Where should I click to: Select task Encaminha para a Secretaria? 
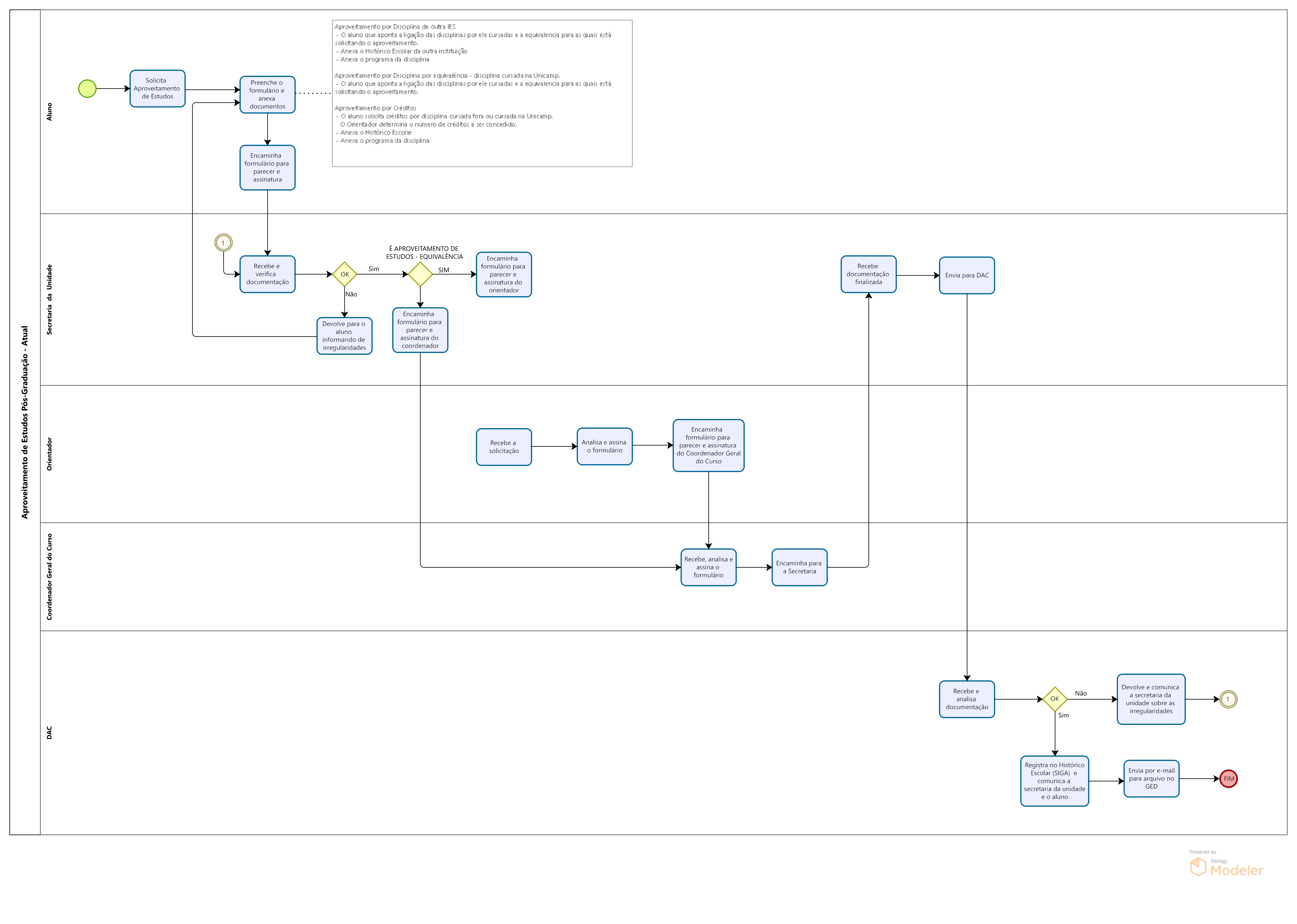[799, 567]
